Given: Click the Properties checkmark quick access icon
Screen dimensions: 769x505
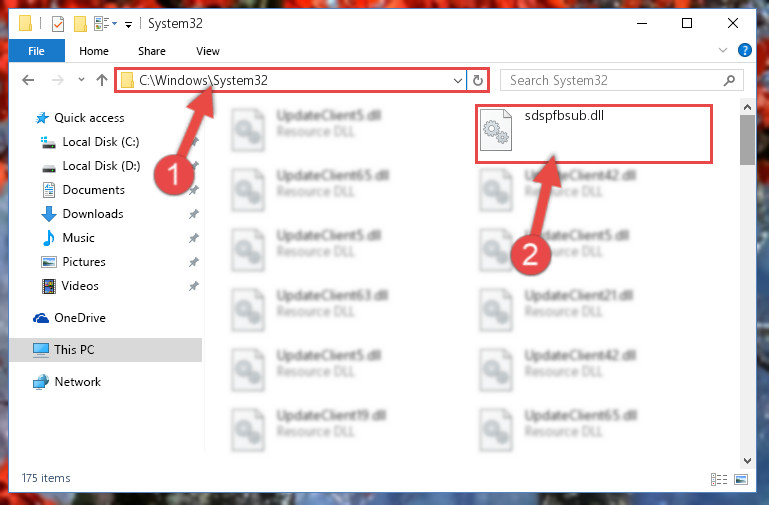Looking at the screenshot, I should coord(58,23).
